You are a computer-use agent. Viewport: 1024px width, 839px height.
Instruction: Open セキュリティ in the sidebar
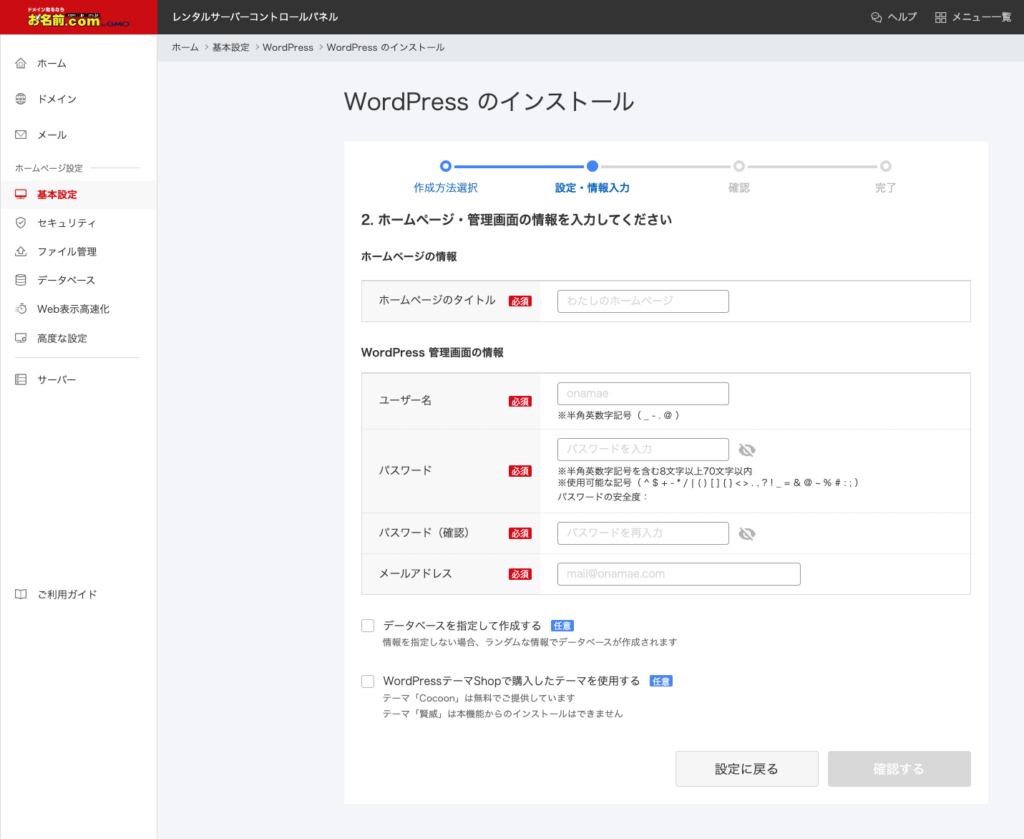point(67,223)
